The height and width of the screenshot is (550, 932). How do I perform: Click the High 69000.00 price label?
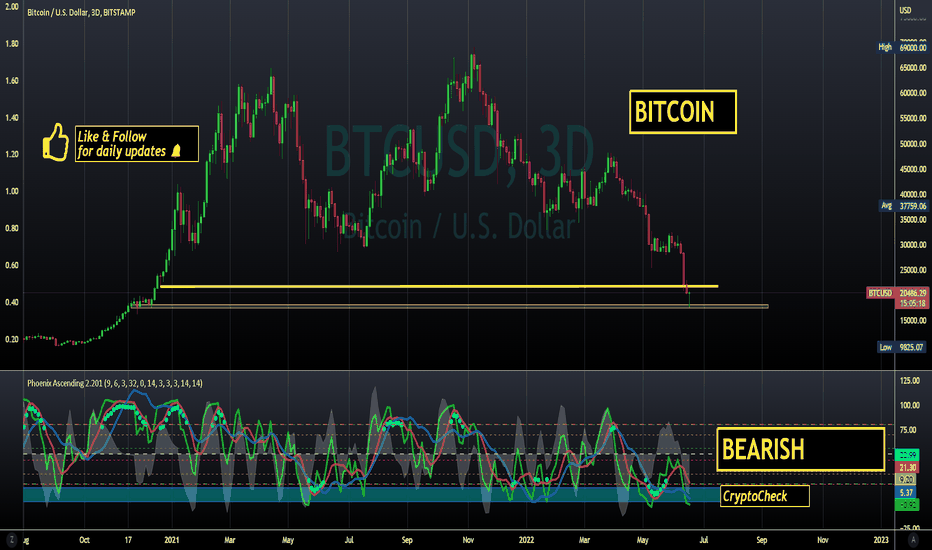(903, 47)
